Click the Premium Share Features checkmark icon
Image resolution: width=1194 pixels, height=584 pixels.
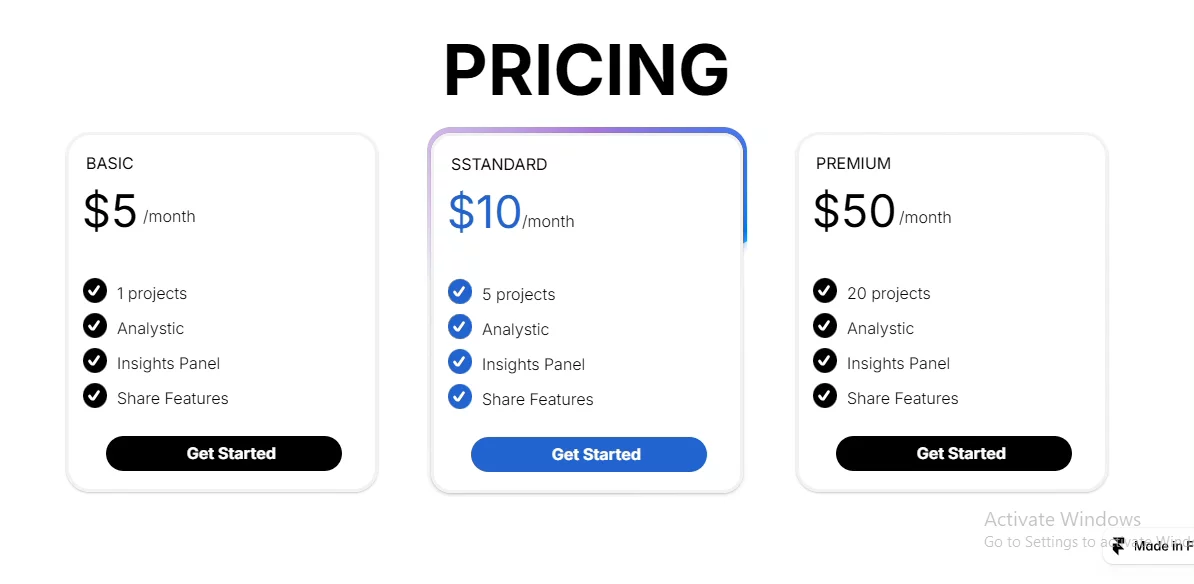click(825, 396)
